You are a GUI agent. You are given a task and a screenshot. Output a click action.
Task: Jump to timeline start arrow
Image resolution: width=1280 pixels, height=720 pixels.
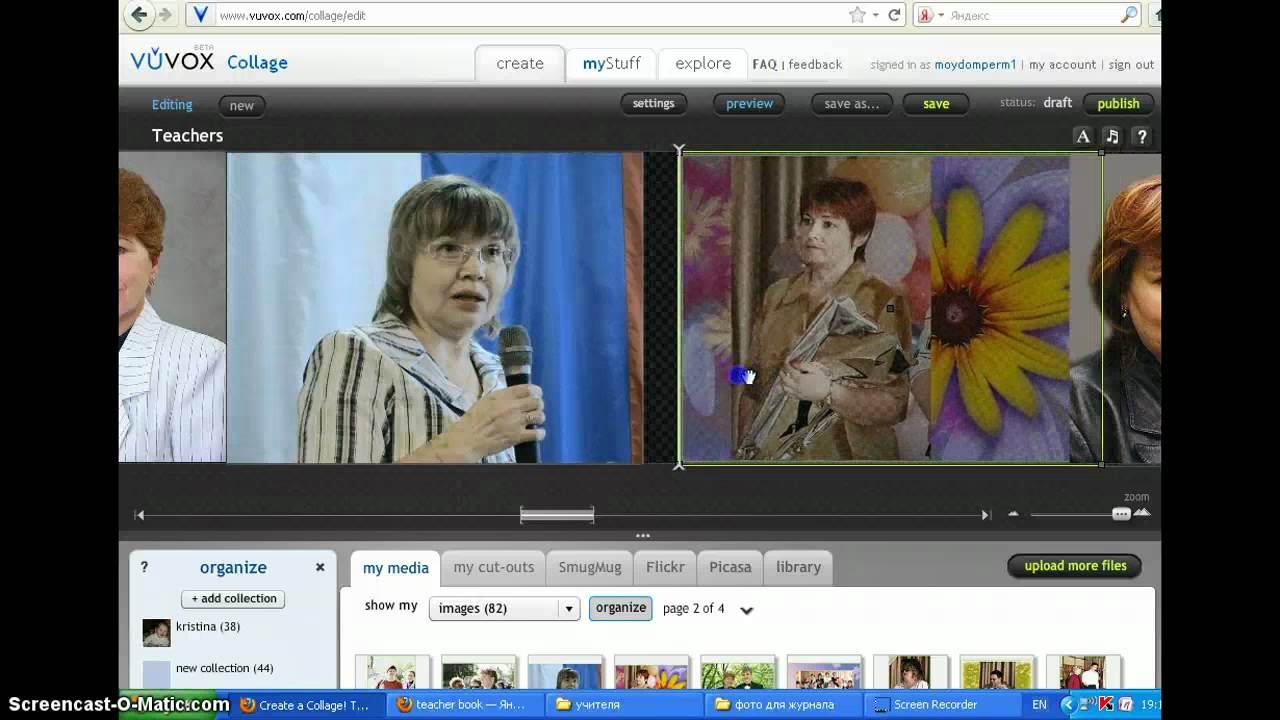140,515
